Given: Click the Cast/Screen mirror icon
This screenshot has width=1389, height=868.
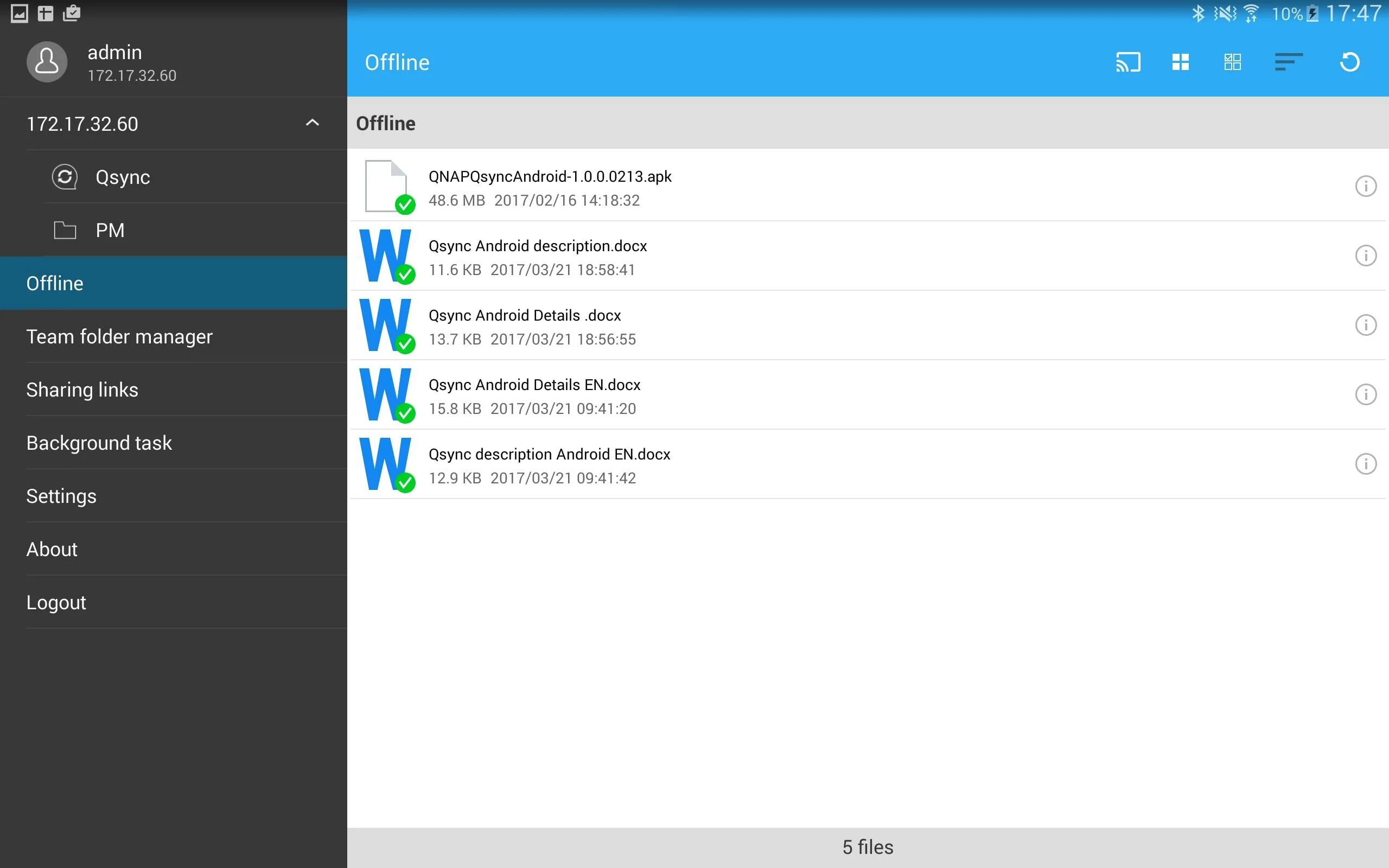Looking at the screenshot, I should pyautogui.click(x=1128, y=61).
